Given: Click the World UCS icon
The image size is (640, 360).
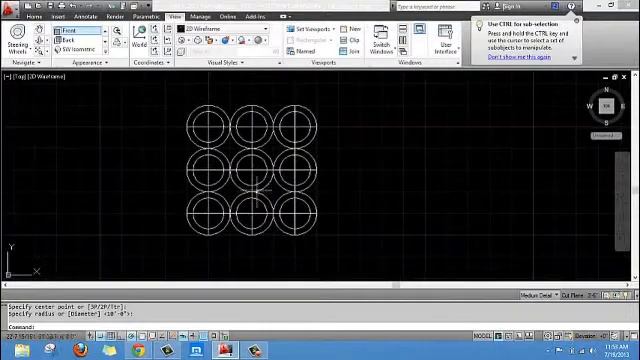Looking at the screenshot, I should [x=139, y=36].
